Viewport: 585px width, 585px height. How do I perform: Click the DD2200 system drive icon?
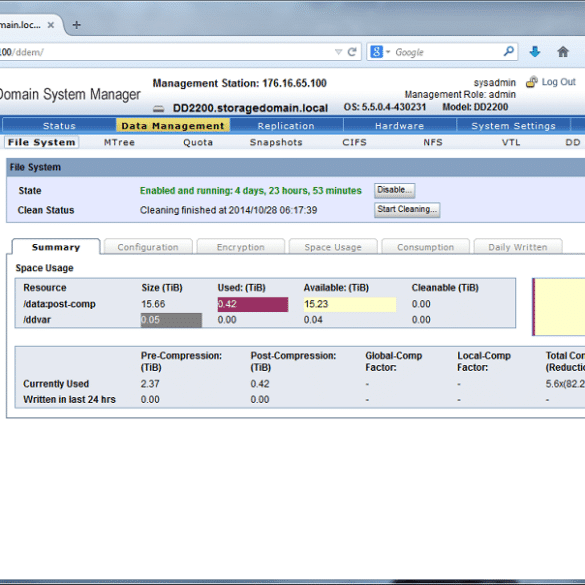pyautogui.click(x=159, y=109)
